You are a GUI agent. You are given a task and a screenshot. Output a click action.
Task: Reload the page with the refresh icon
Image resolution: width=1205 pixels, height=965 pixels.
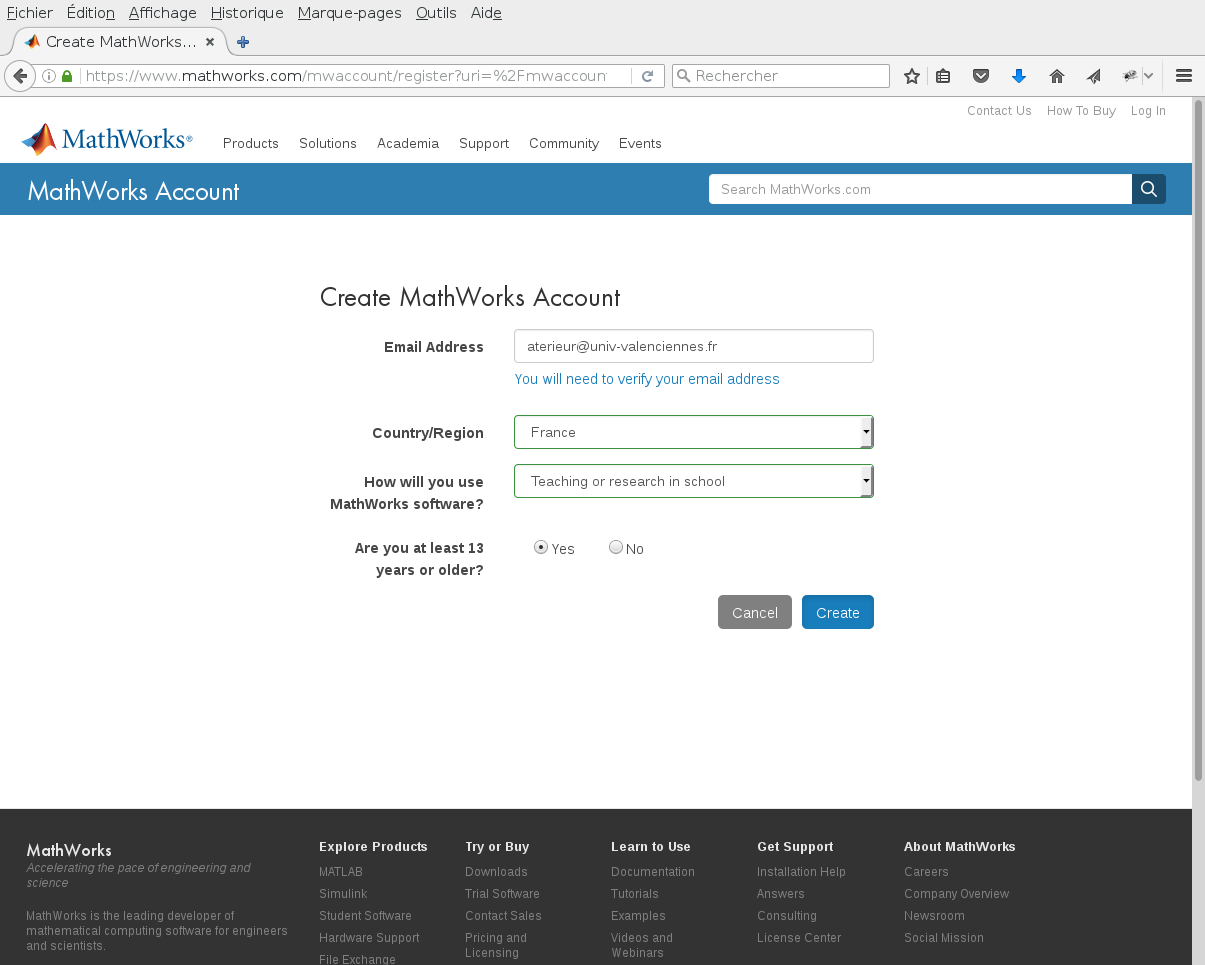tap(648, 76)
